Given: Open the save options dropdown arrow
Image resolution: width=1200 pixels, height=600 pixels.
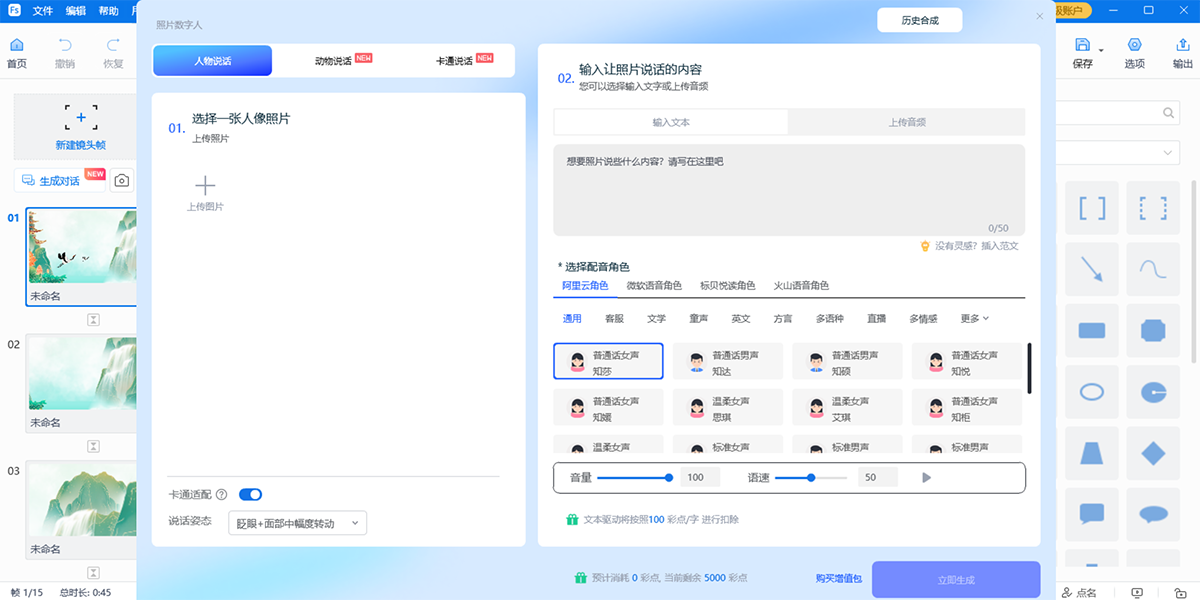Looking at the screenshot, I should click(1100, 52).
